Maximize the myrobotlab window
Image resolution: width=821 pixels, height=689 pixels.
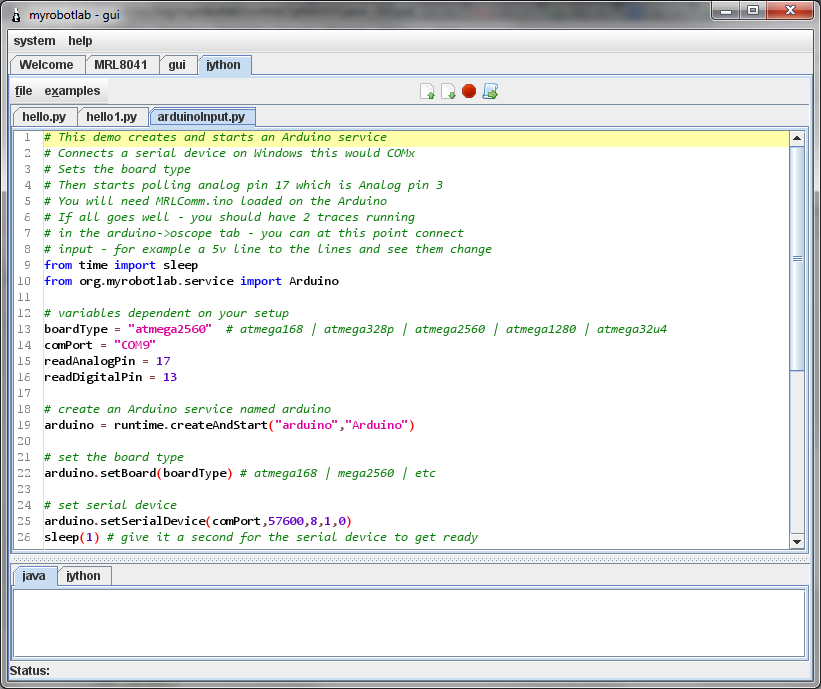[753, 10]
